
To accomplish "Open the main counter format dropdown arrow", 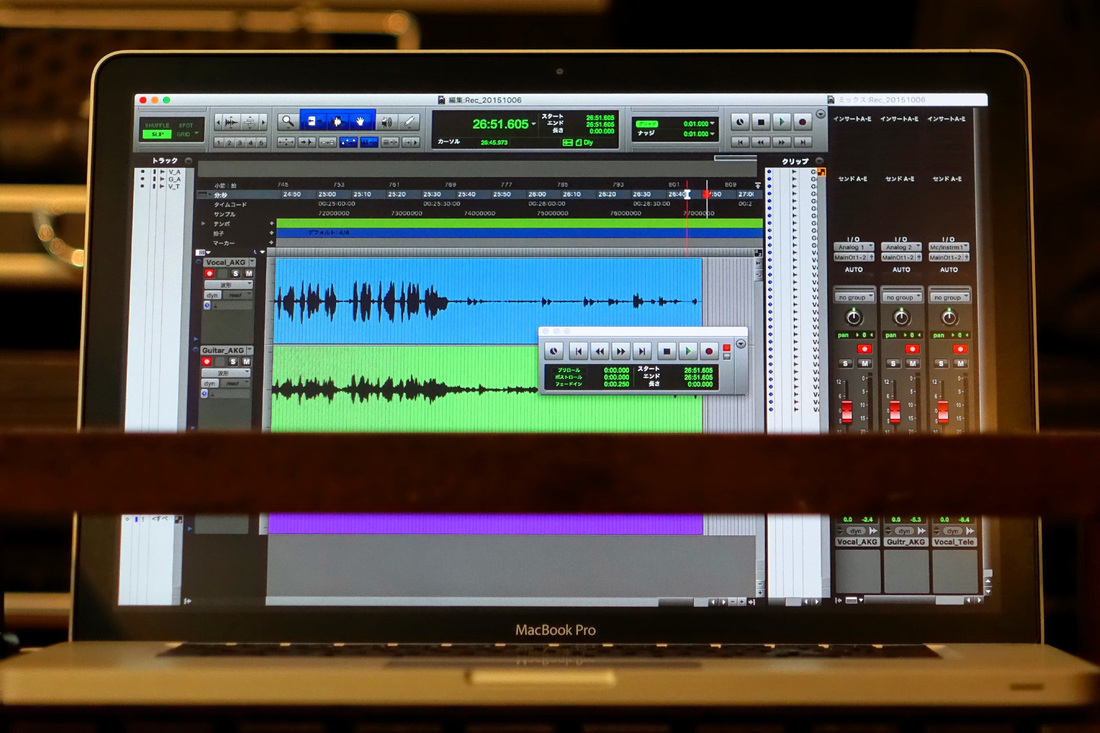I will click(534, 124).
